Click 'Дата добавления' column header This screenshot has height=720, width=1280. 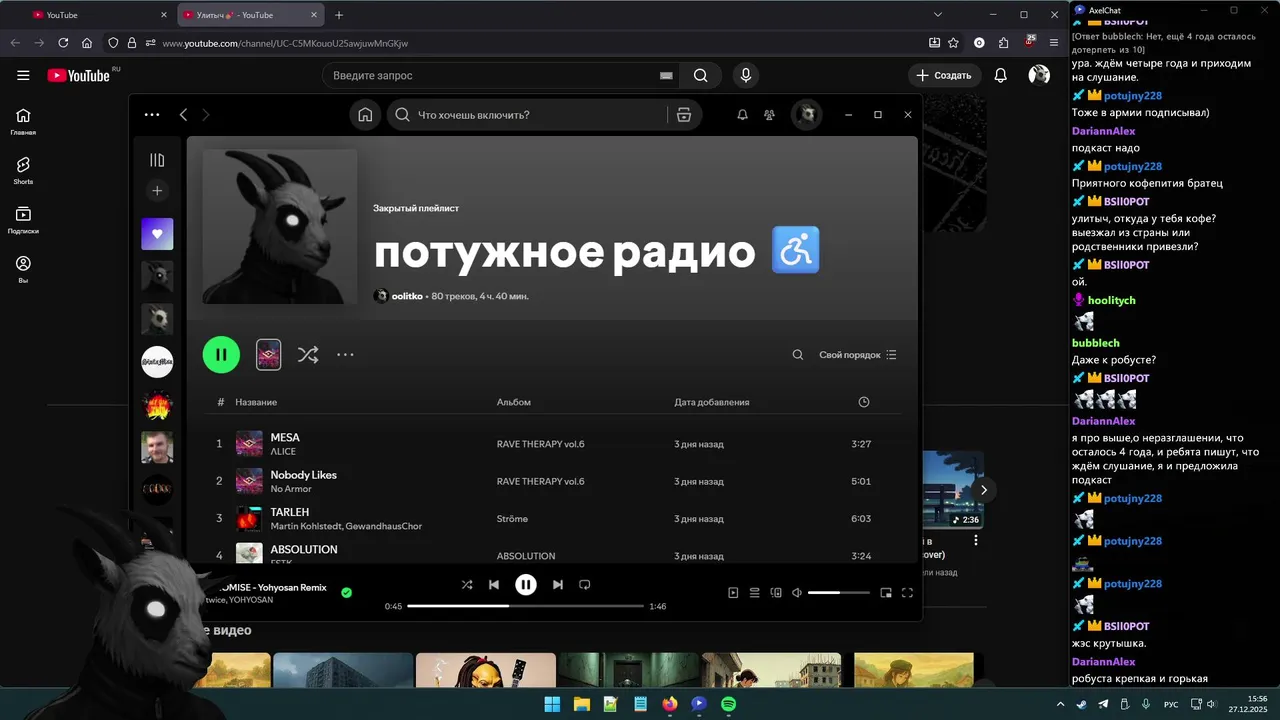(712, 402)
